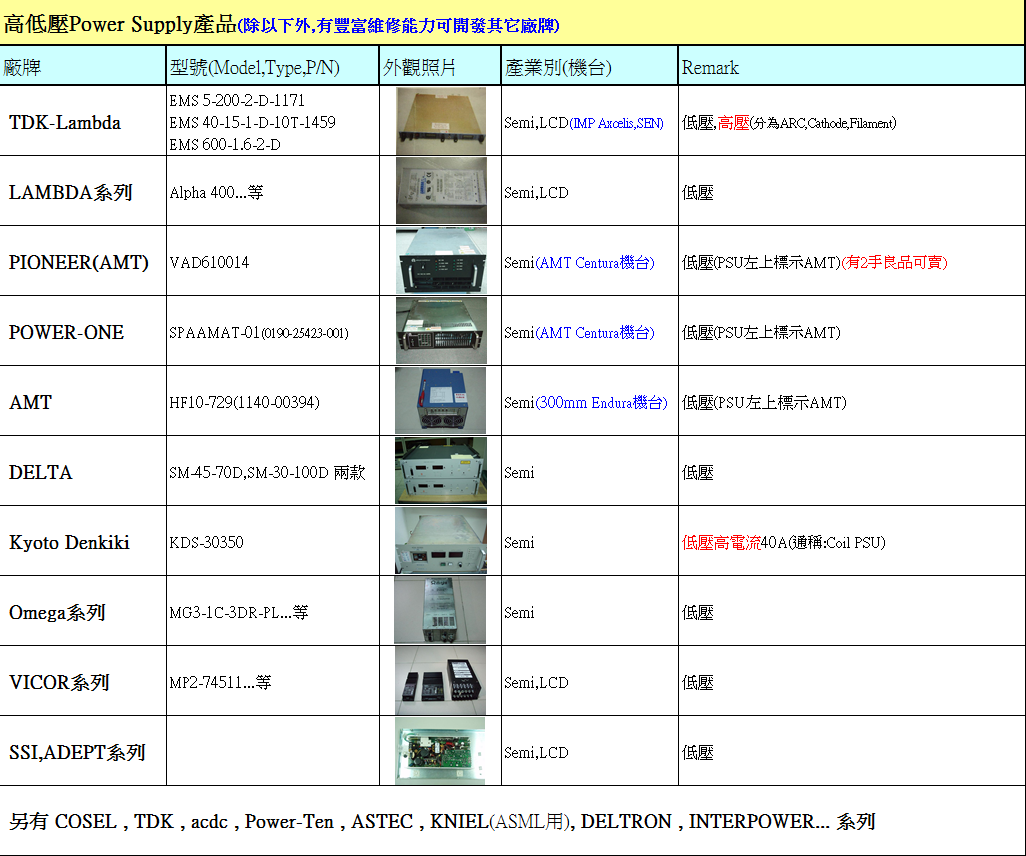This screenshot has width=1026, height=856.
Task: Click the SSI,ADEPT circuit board photo
Action: click(440, 751)
